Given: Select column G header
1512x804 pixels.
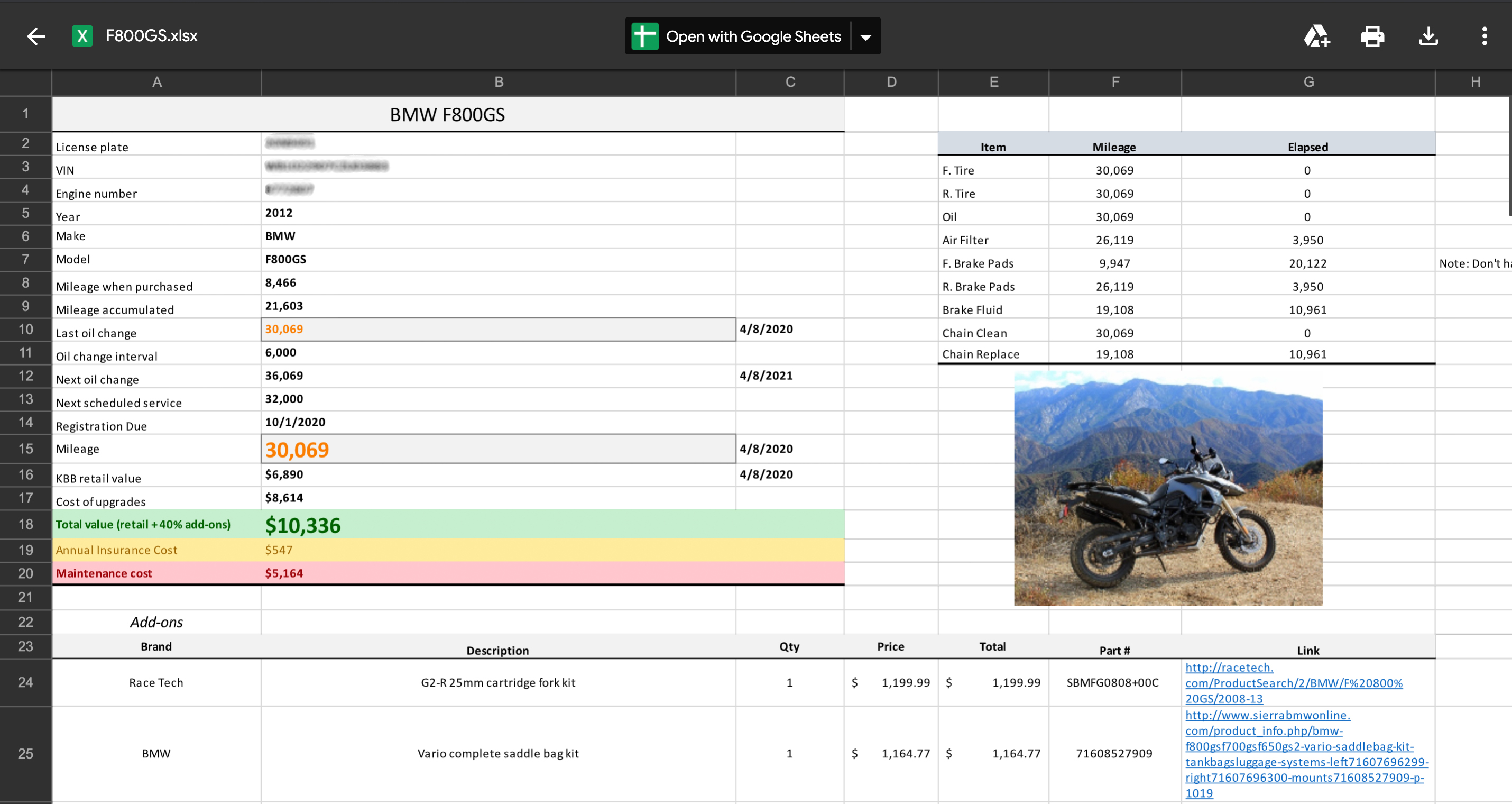Looking at the screenshot, I should pyautogui.click(x=1308, y=82).
